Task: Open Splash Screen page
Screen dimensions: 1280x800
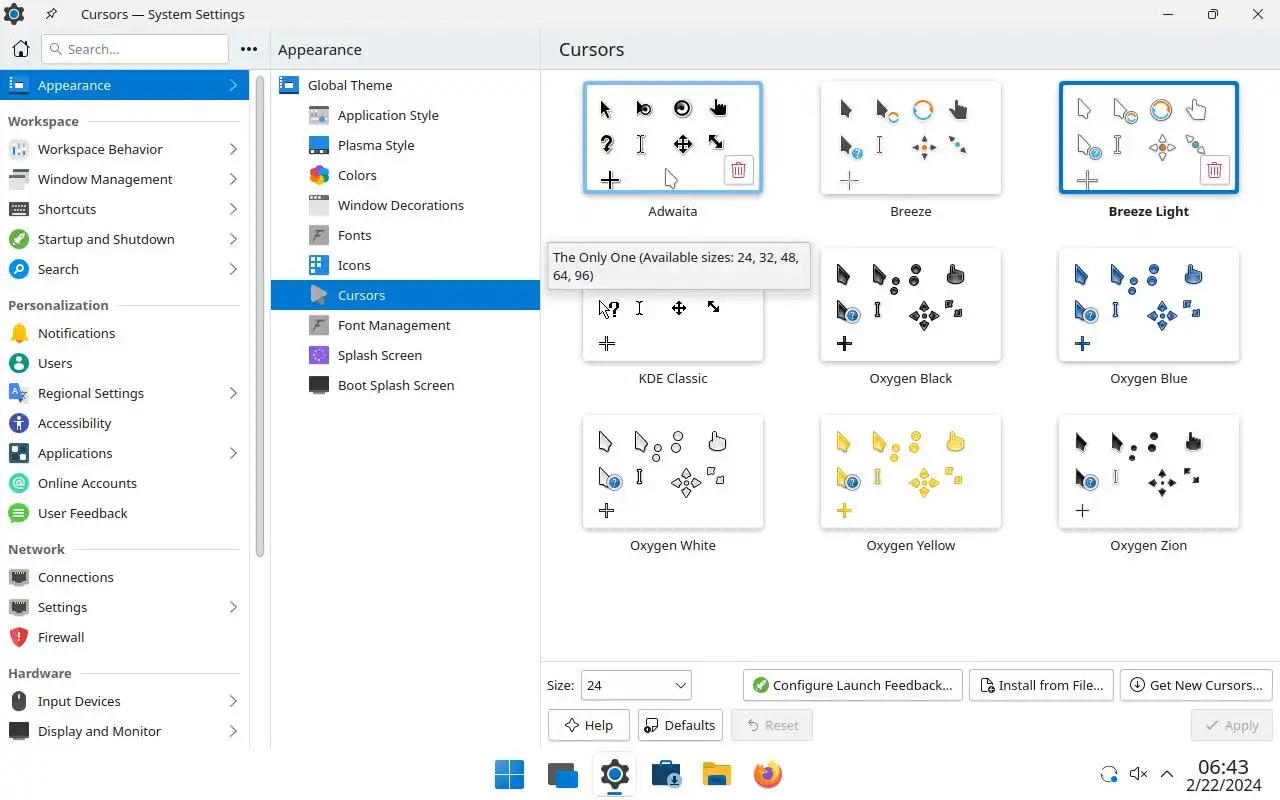Action: (405, 355)
